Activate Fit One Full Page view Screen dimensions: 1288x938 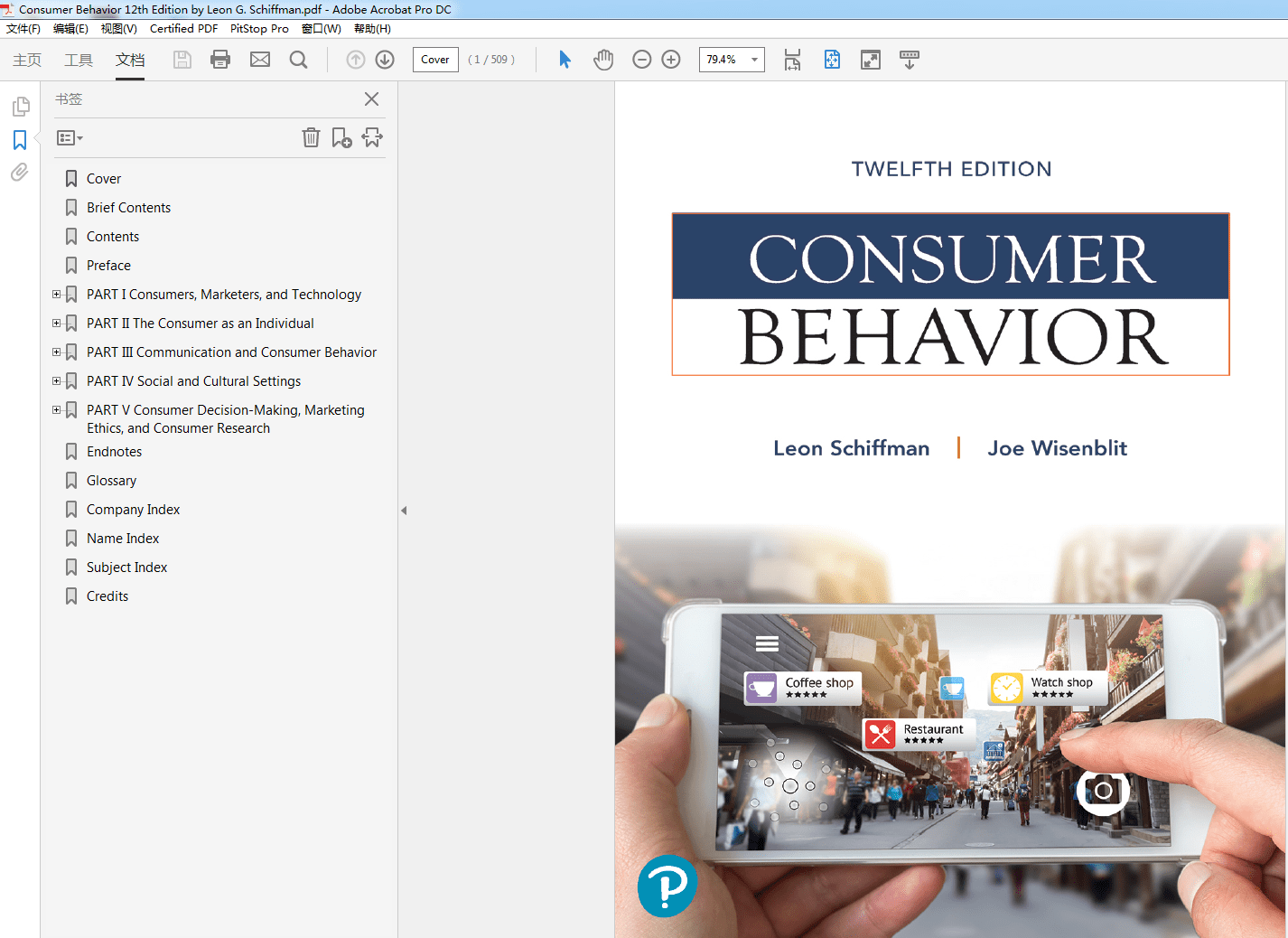831,60
